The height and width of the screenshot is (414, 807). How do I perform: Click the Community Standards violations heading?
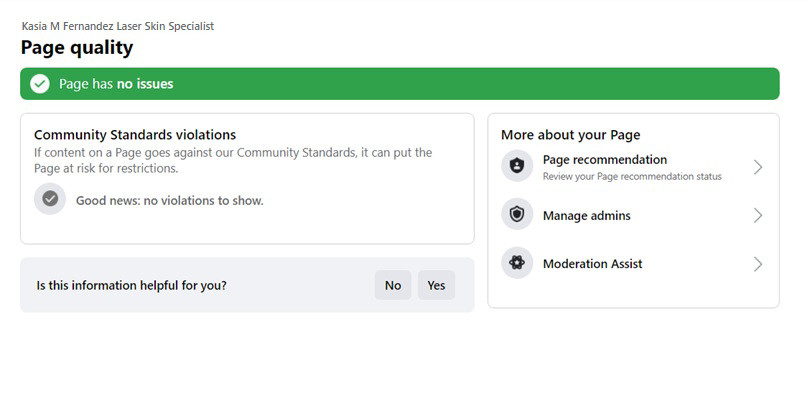(x=135, y=134)
